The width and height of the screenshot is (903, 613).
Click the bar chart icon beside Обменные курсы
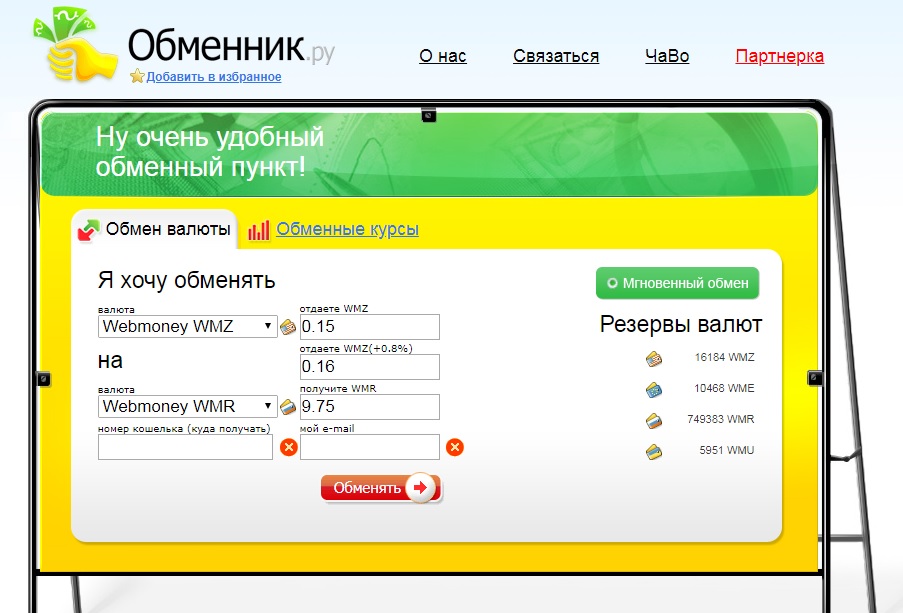click(259, 230)
